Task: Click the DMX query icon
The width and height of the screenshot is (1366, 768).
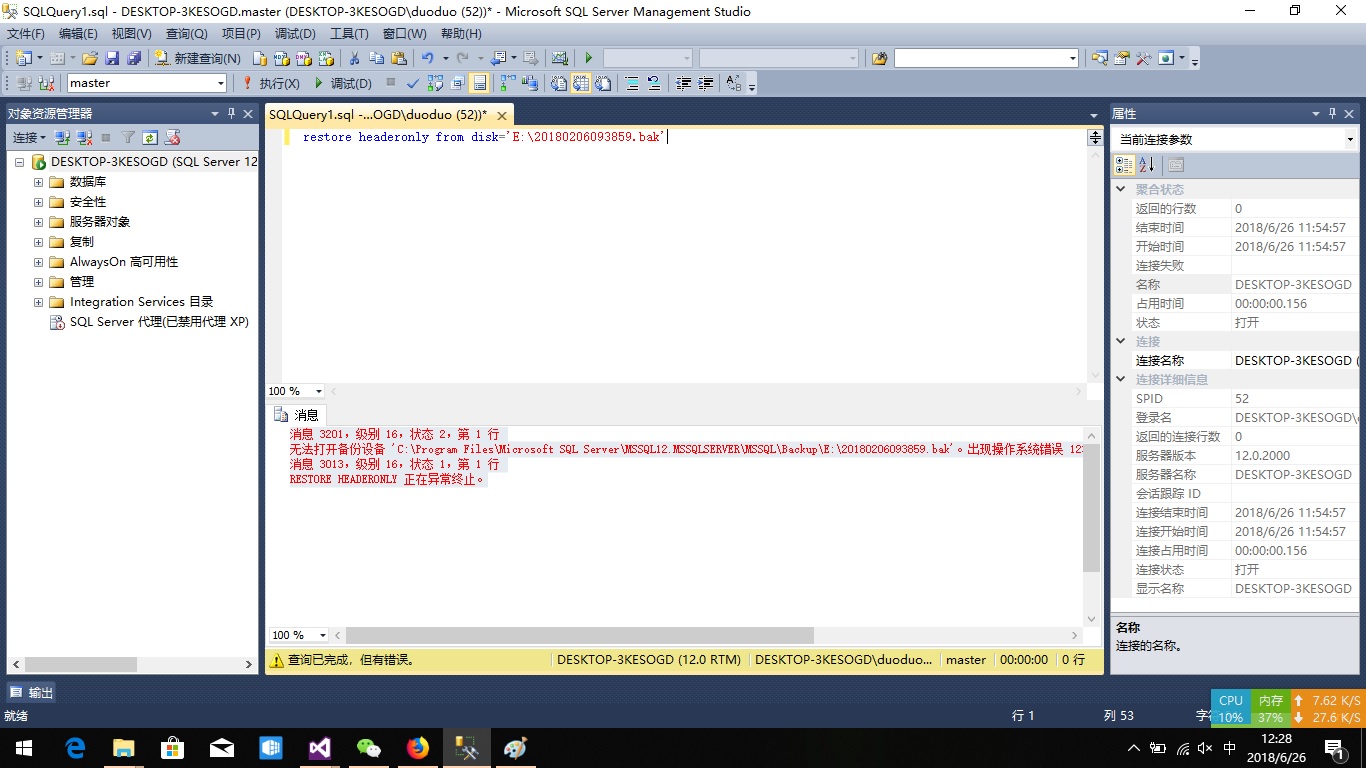Action: (x=303, y=58)
